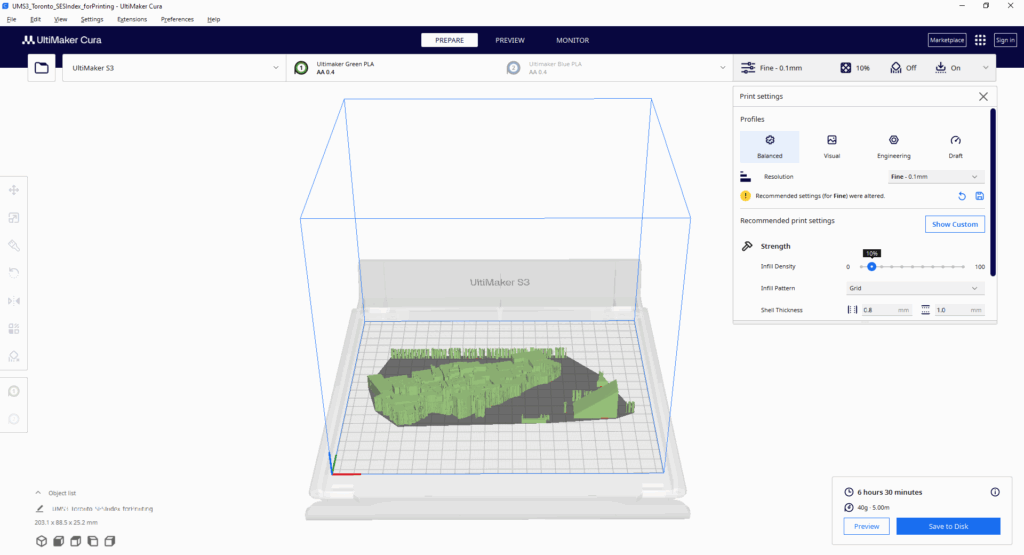Screen dimensions: 1024x555
Task: Open the Resolution Fine - 0.1mm dropdown
Action: 936,176
